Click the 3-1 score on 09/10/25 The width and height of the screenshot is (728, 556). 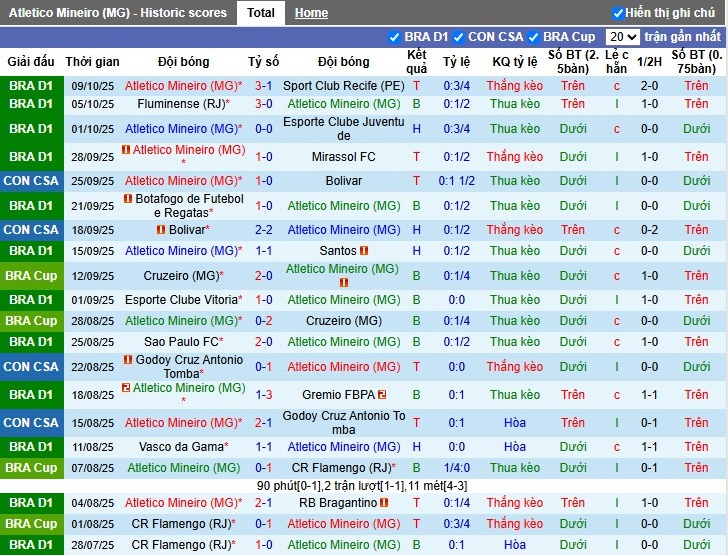coord(264,86)
